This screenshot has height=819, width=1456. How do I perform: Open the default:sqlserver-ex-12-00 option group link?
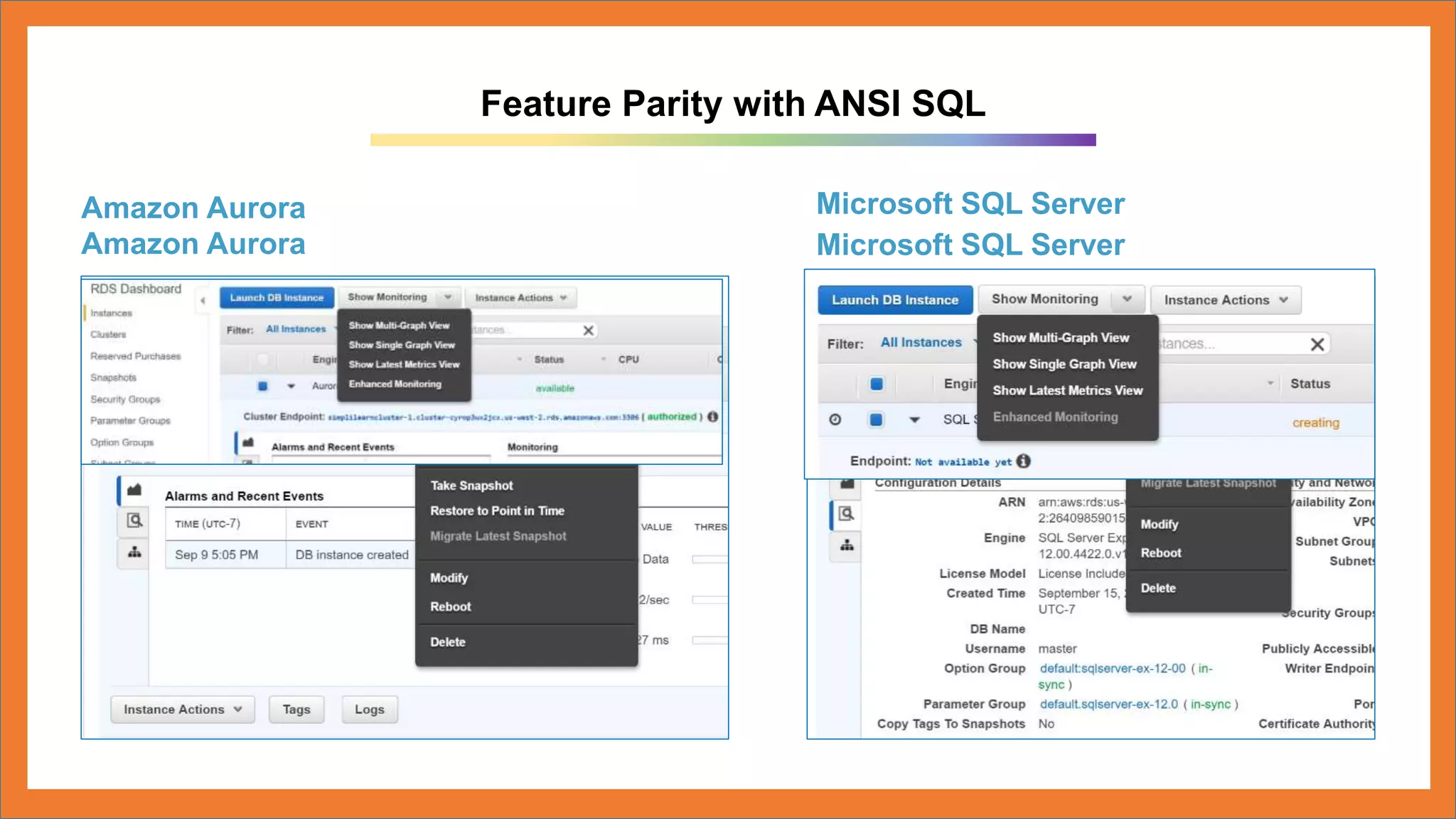1113,668
